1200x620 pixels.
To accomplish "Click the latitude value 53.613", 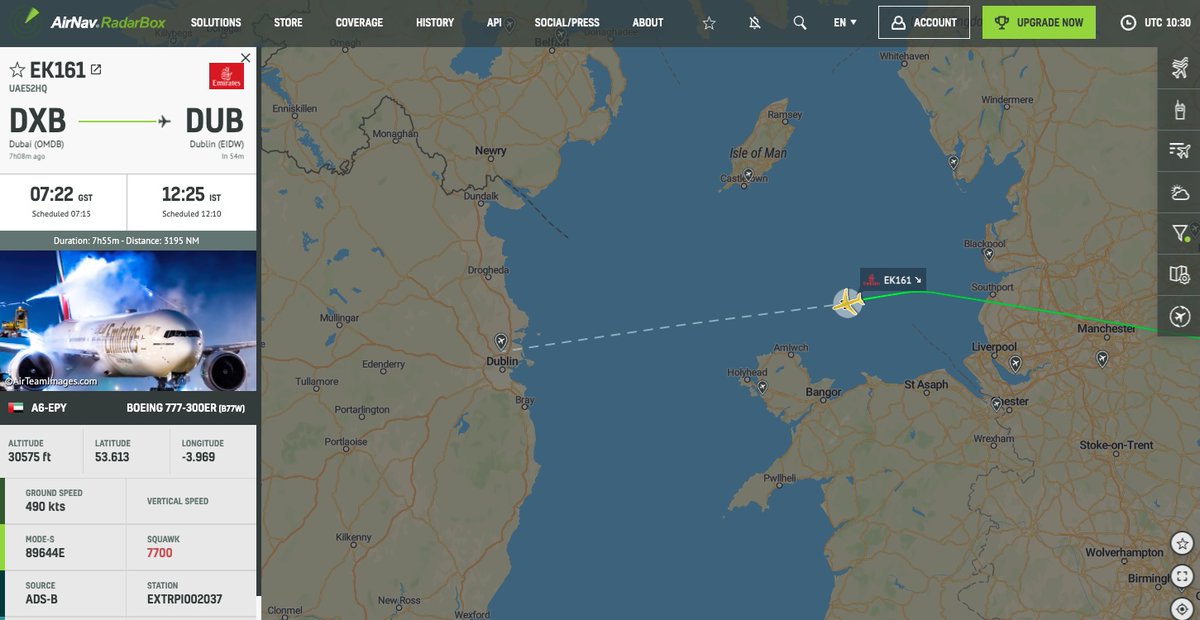I will pos(112,456).
